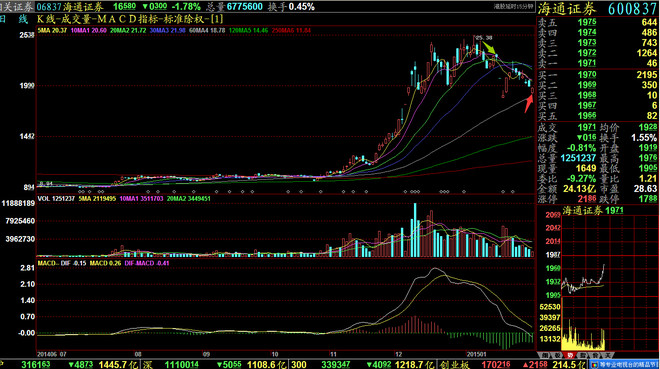Select the 20MA2 21.72 indicator label
The image size is (660, 369).
click(x=128, y=30)
